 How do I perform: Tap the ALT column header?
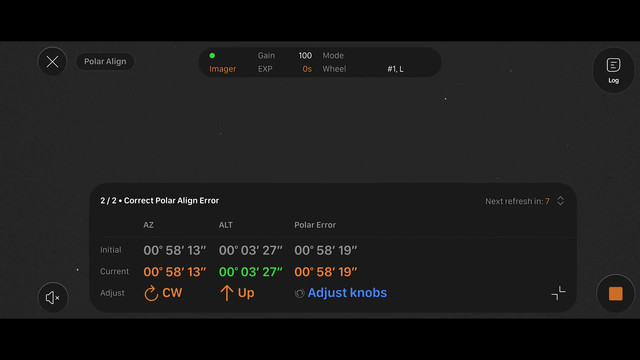point(226,225)
